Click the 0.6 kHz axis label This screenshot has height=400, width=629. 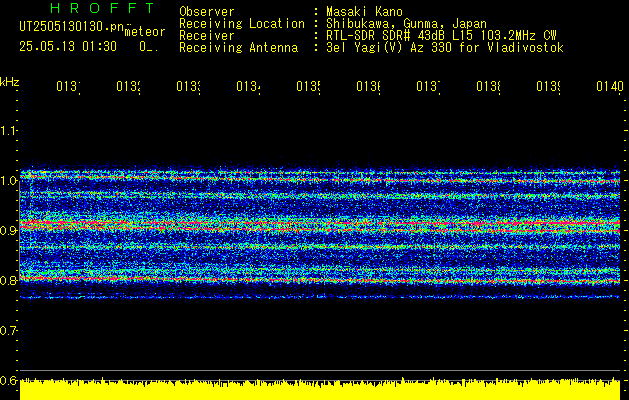(8, 380)
